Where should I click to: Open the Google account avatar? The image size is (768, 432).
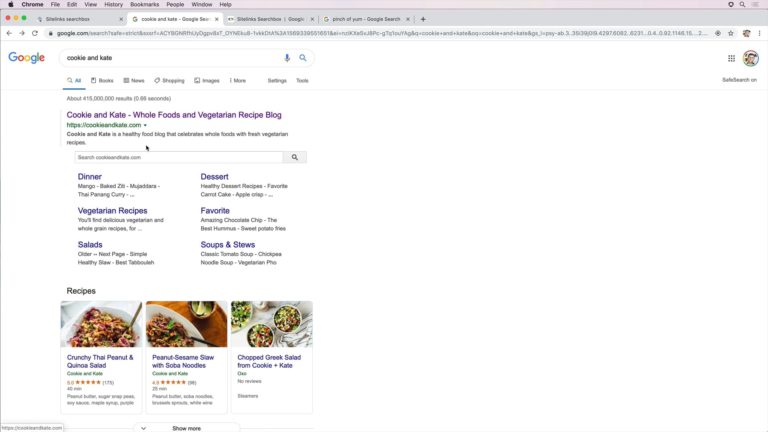tap(750, 58)
